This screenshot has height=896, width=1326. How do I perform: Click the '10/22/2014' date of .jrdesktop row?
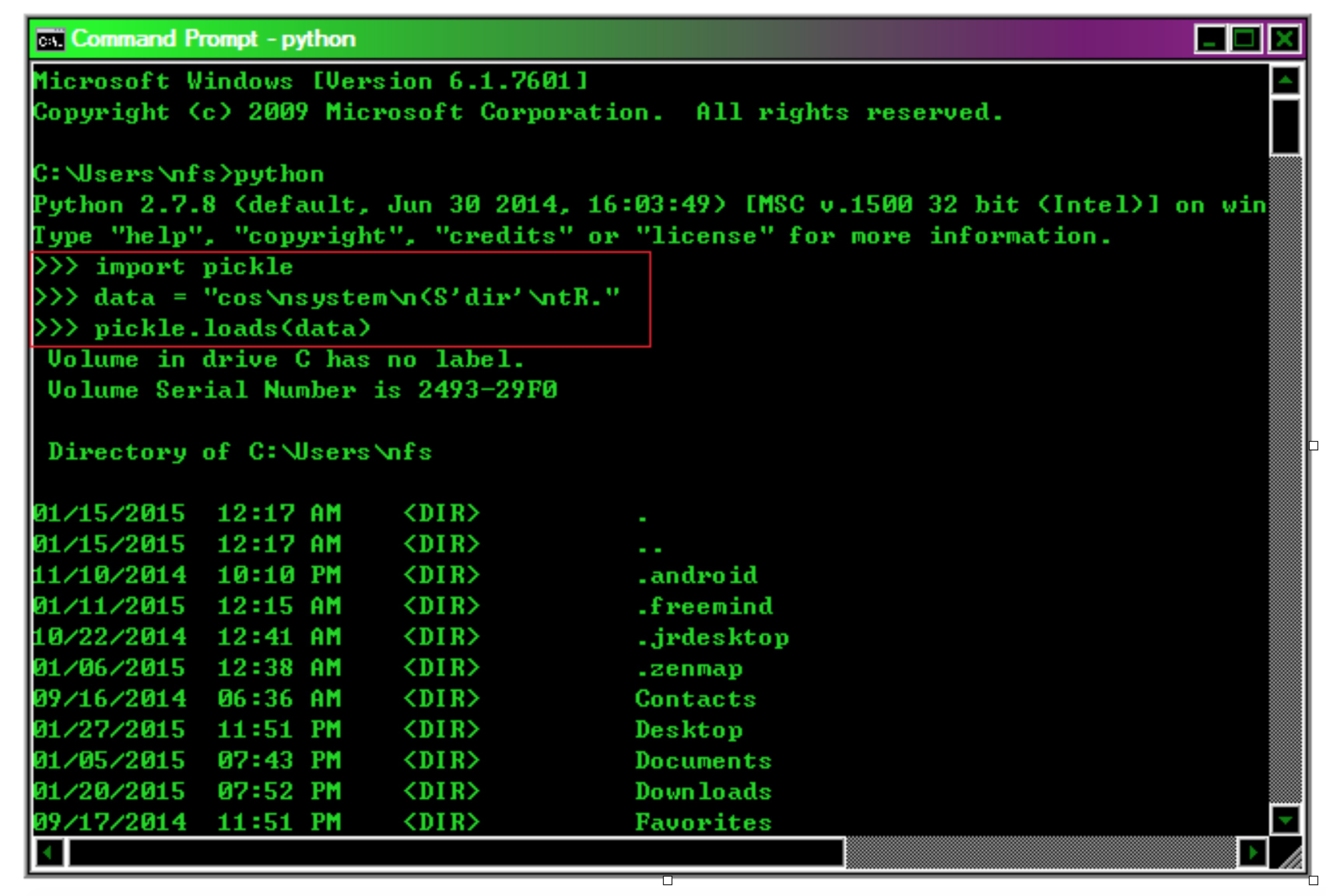tap(110, 637)
